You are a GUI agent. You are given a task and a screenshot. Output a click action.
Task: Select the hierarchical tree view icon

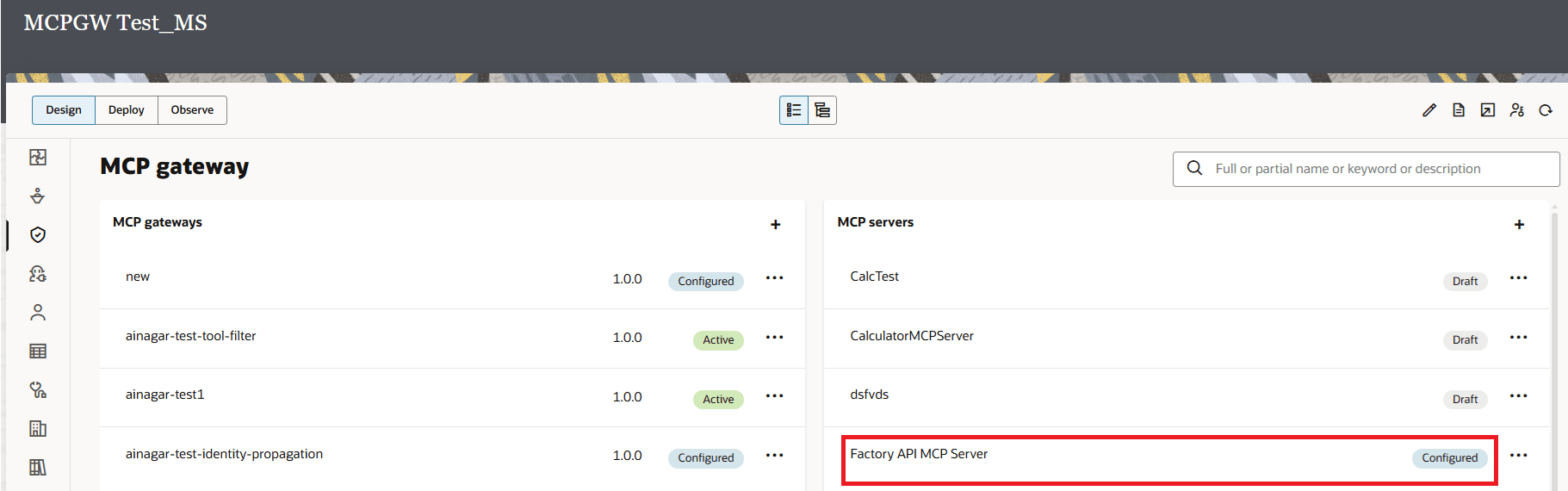822,110
